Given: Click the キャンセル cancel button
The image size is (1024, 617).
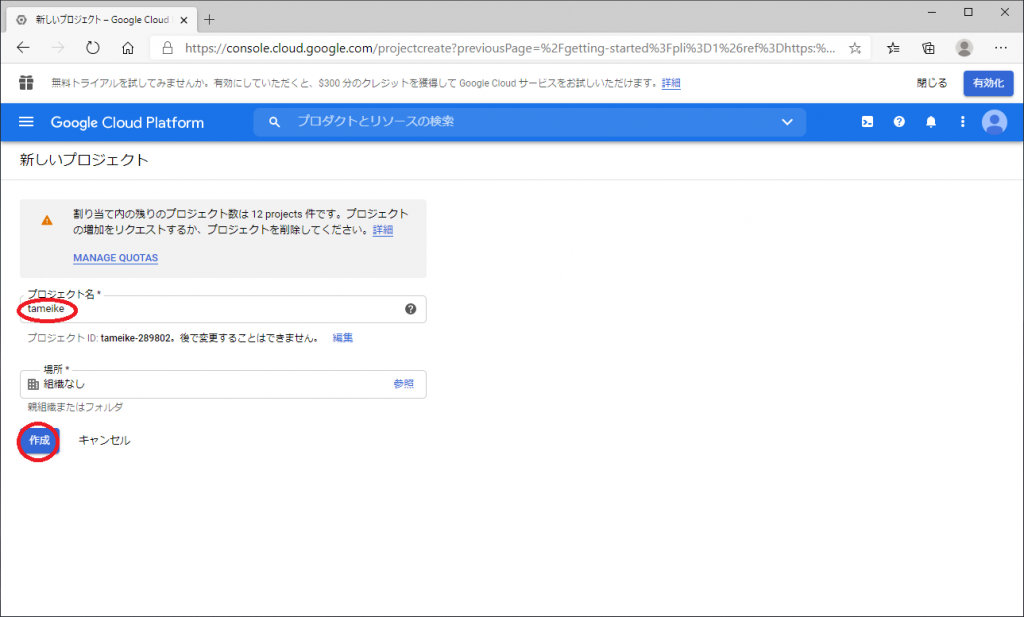Looking at the screenshot, I should point(104,440).
